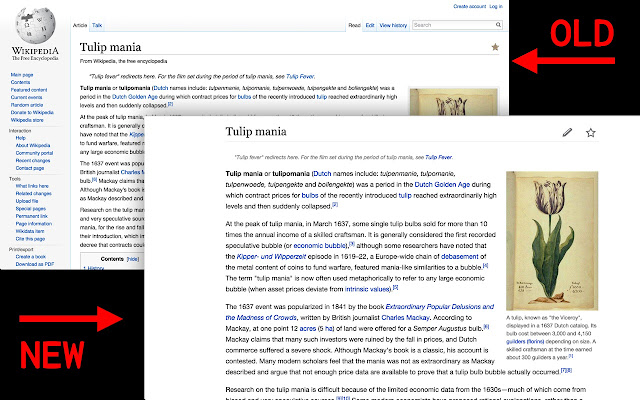This screenshot has width=640, height=400.
Task: Click the Log in link
Action: (x=496, y=6)
